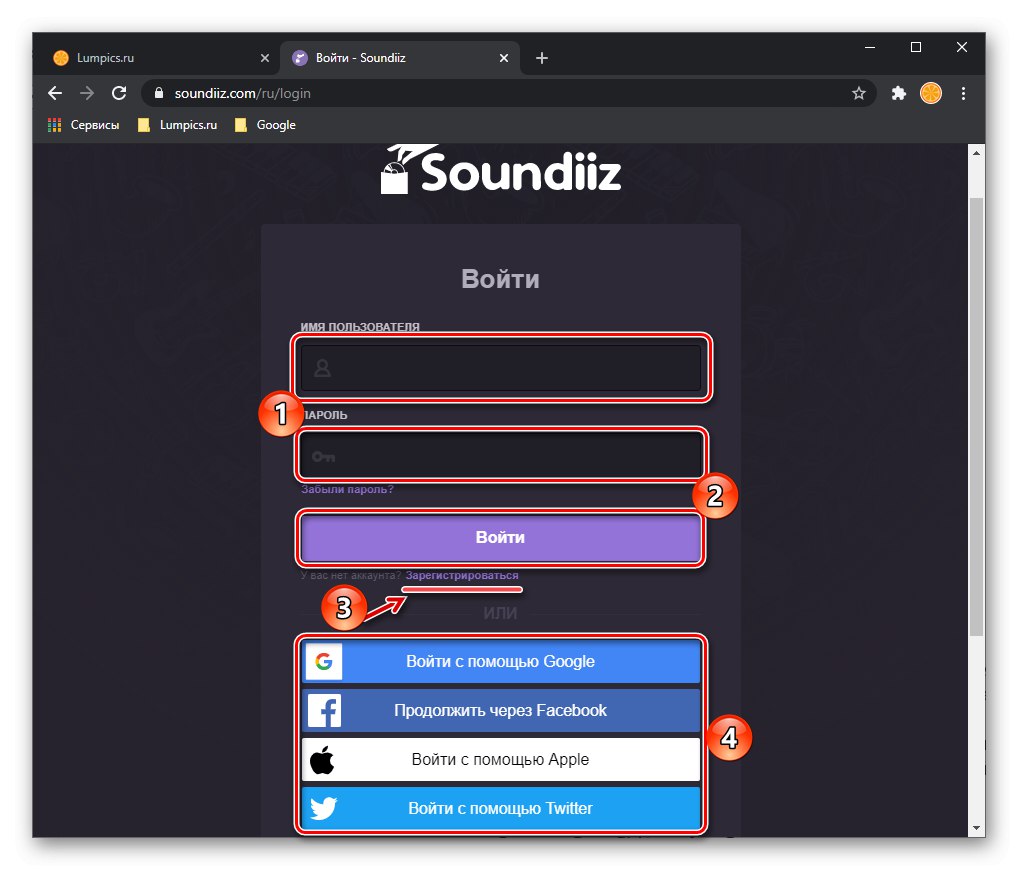1018x870 pixels.
Task: Click the page vertical scrollbar thumb
Action: click(976, 416)
